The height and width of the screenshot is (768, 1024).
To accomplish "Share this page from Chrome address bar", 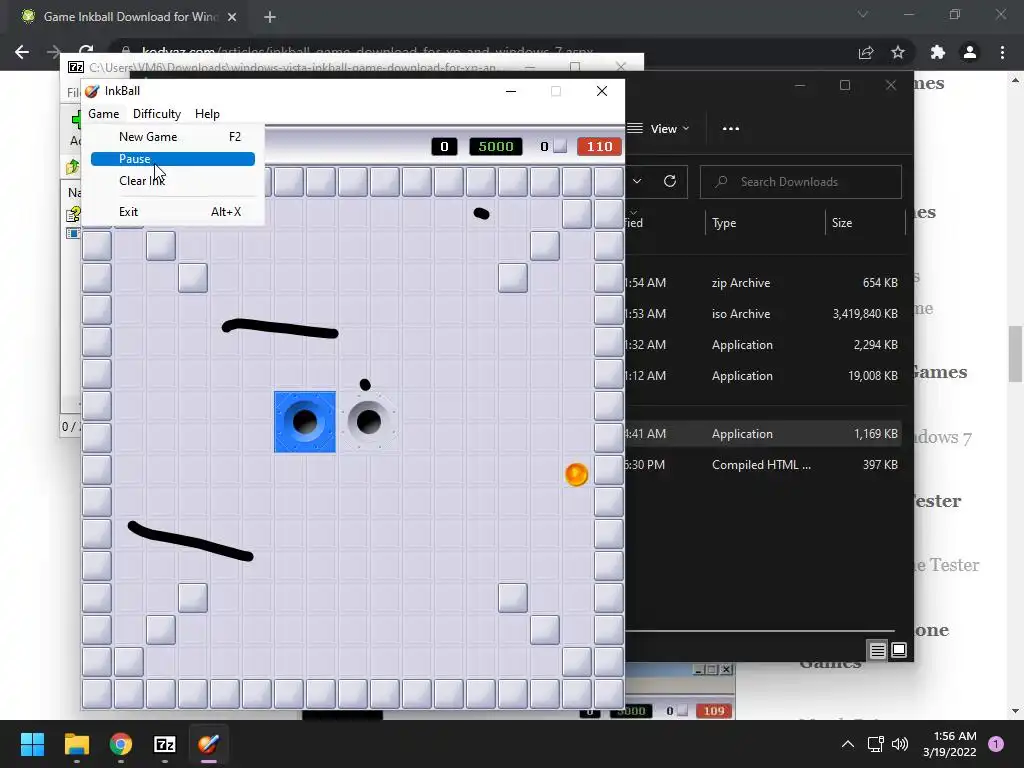I will pos(866,52).
